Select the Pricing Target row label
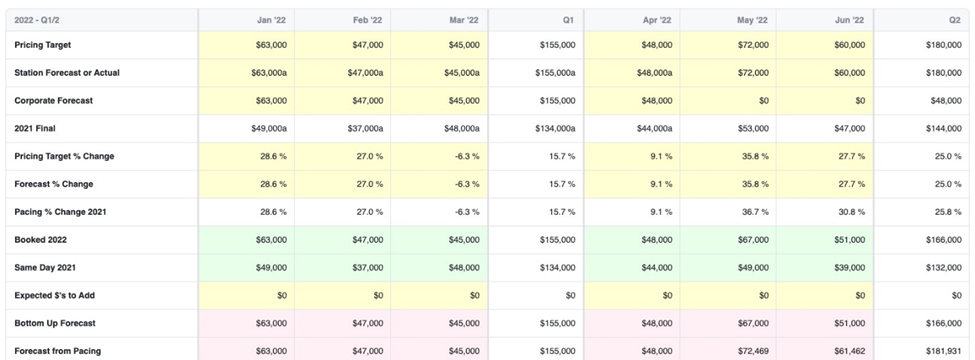Screen dimensions: 975x360 pos(43,45)
